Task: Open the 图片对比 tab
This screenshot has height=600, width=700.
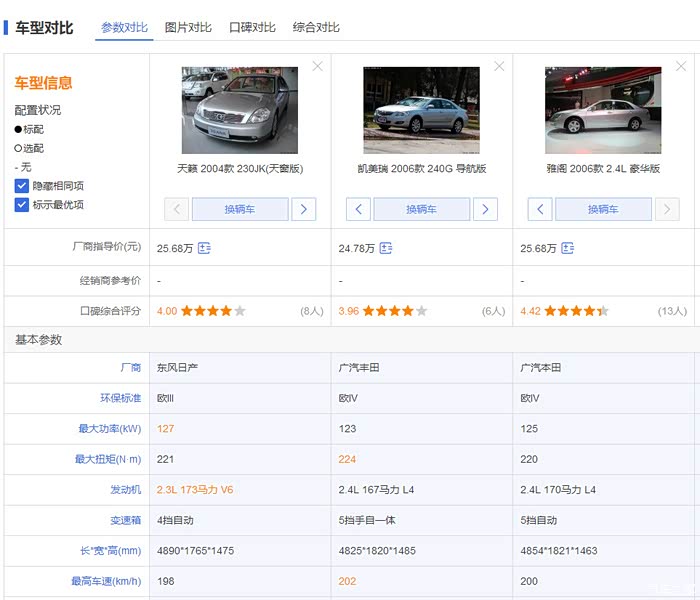Action: tap(188, 28)
